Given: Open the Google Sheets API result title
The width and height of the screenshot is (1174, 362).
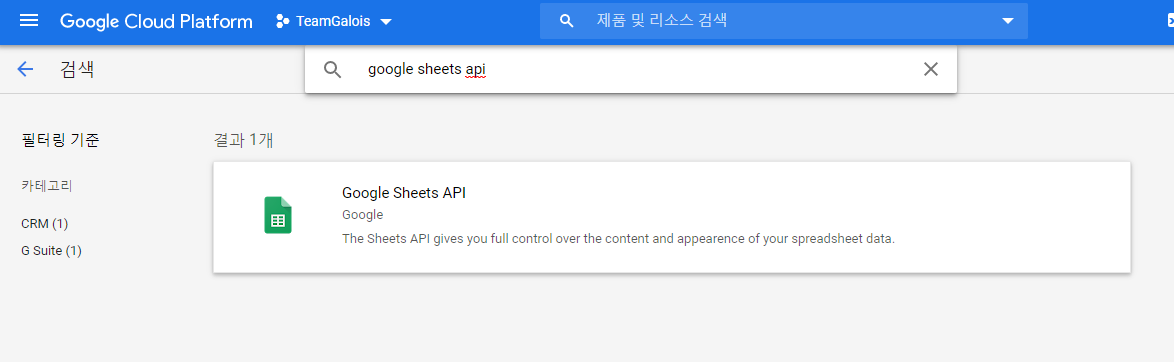Looking at the screenshot, I should 404,193.
